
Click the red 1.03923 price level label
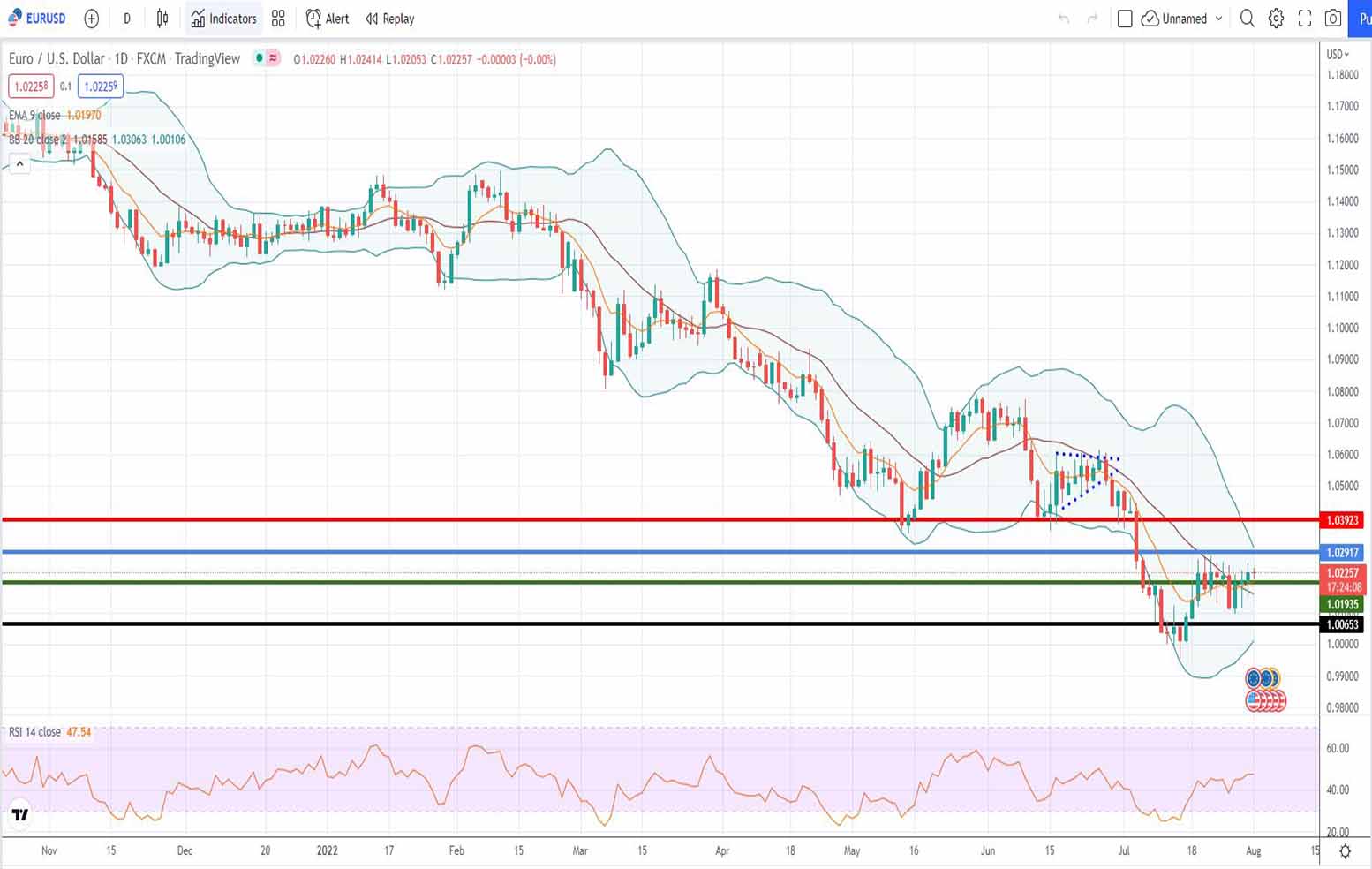(1342, 520)
